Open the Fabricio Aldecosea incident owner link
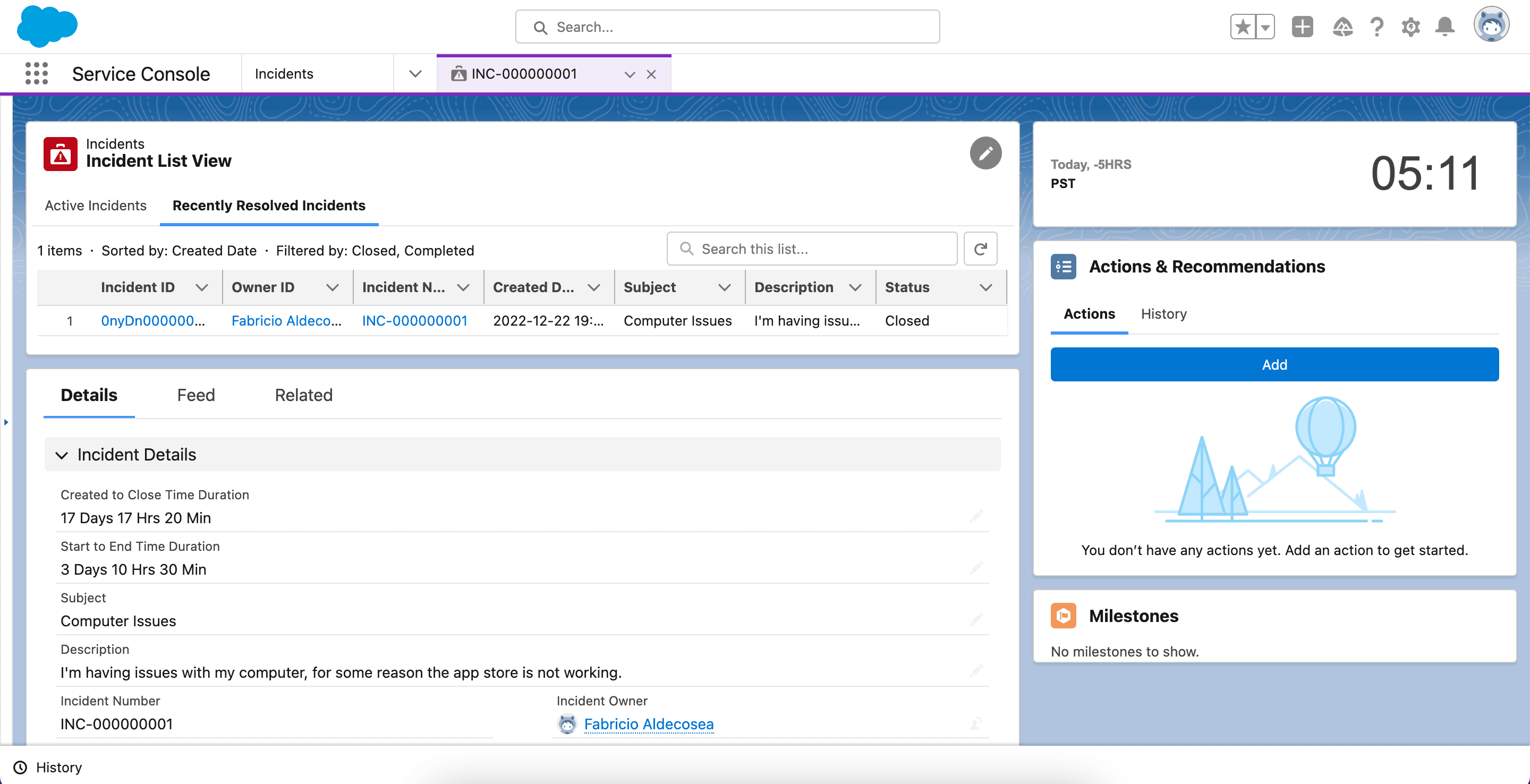1530x784 pixels. [649, 723]
